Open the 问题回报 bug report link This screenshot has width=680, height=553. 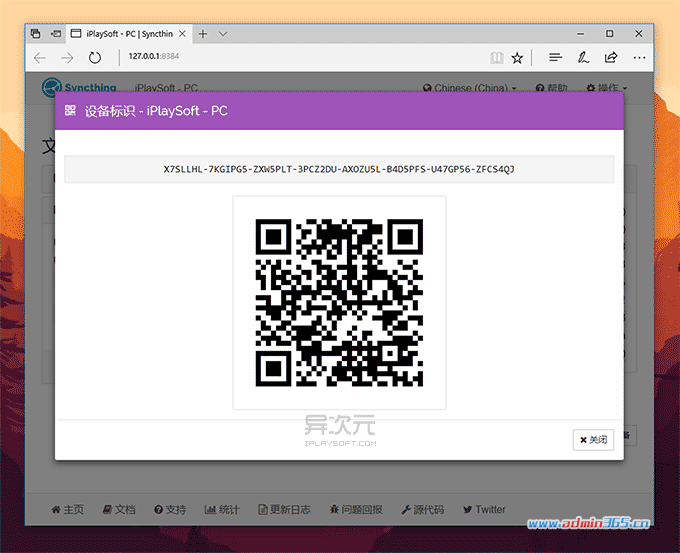click(x=356, y=509)
